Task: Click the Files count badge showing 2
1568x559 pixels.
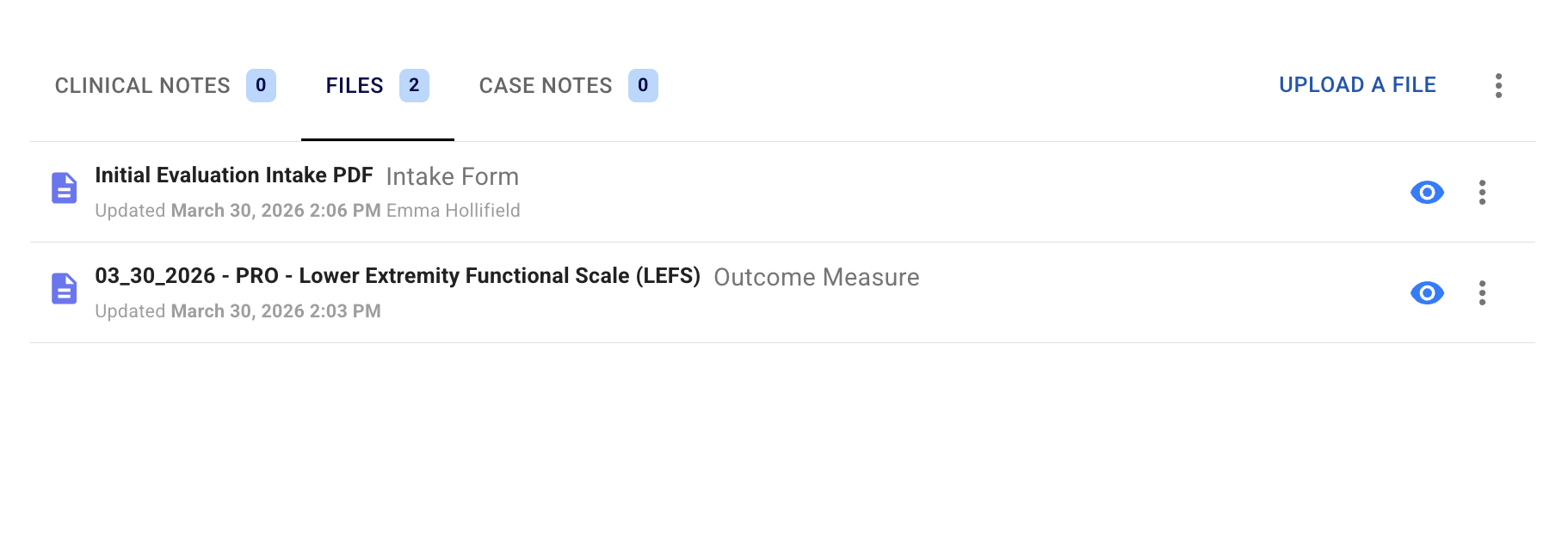Action: click(414, 85)
